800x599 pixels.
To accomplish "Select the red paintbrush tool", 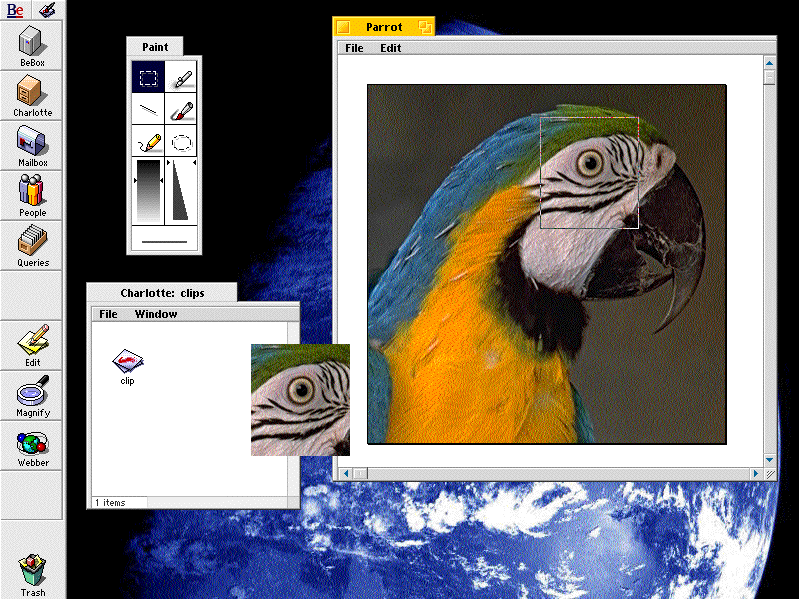I will (x=181, y=109).
